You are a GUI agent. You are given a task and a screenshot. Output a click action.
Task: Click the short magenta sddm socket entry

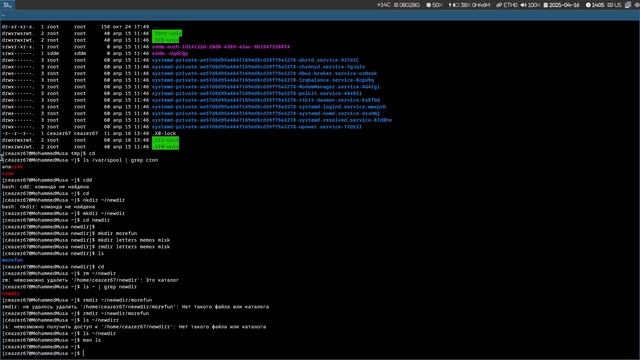coord(170,53)
